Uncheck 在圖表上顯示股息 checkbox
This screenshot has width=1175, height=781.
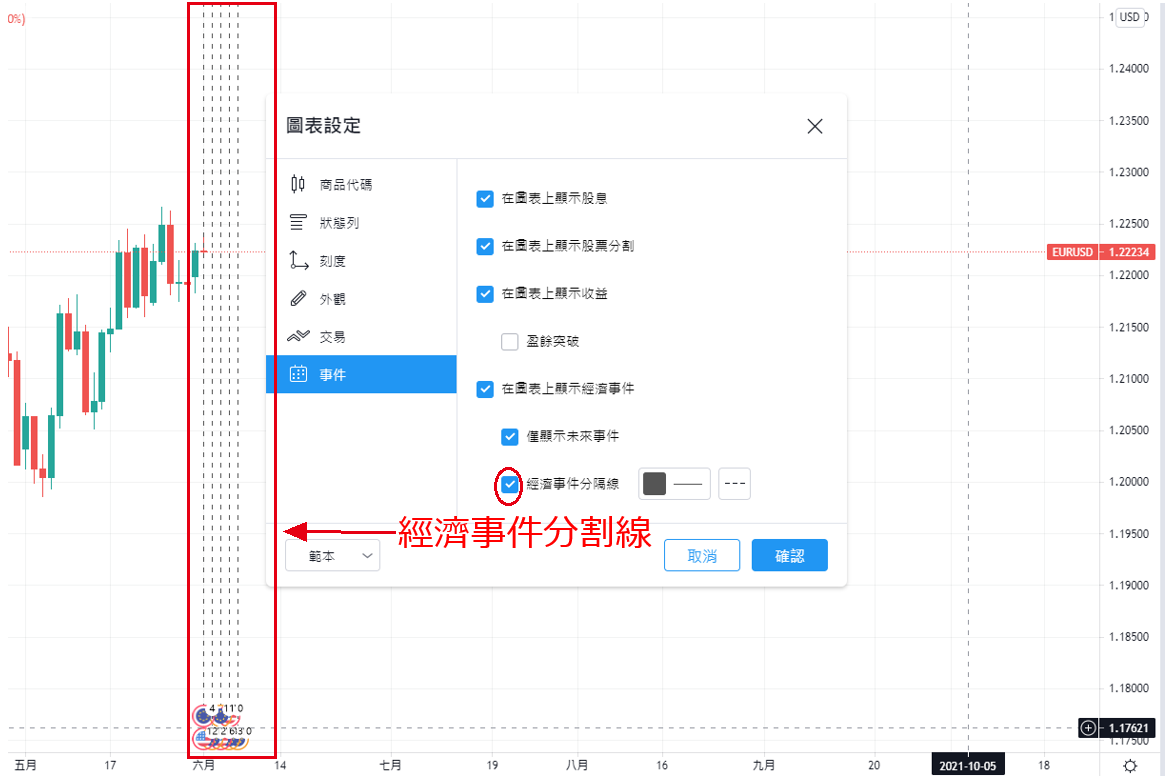(x=485, y=199)
